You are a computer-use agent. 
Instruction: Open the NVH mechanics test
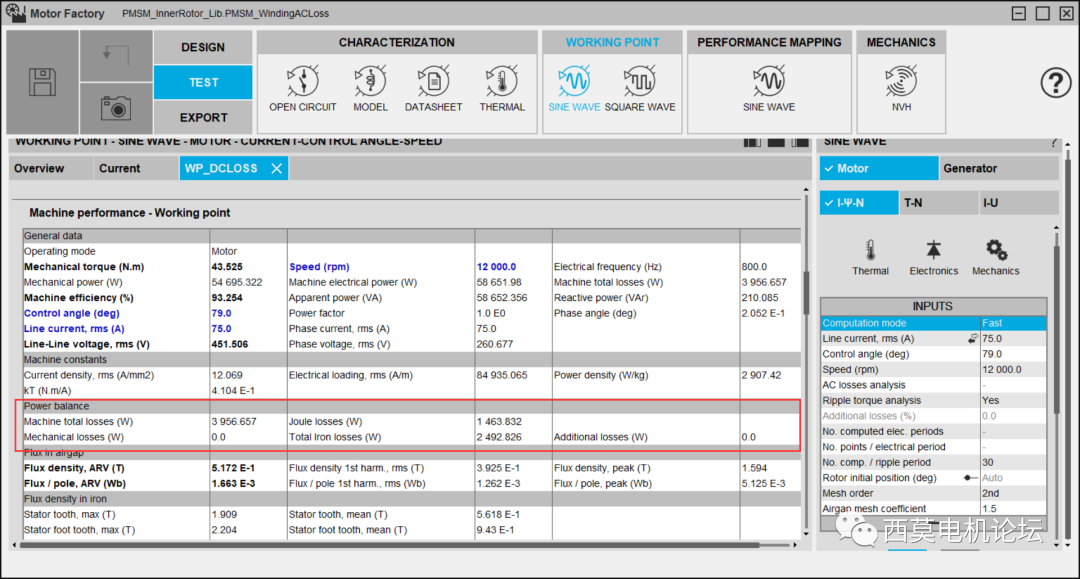901,87
